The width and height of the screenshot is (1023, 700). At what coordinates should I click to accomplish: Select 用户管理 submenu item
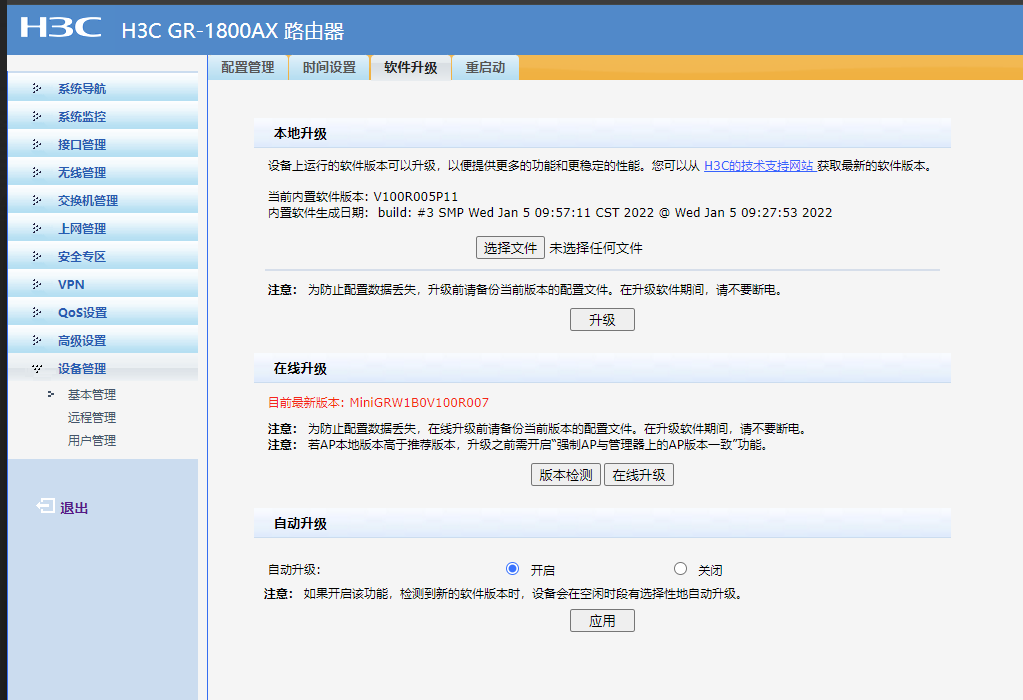click(x=92, y=440)
